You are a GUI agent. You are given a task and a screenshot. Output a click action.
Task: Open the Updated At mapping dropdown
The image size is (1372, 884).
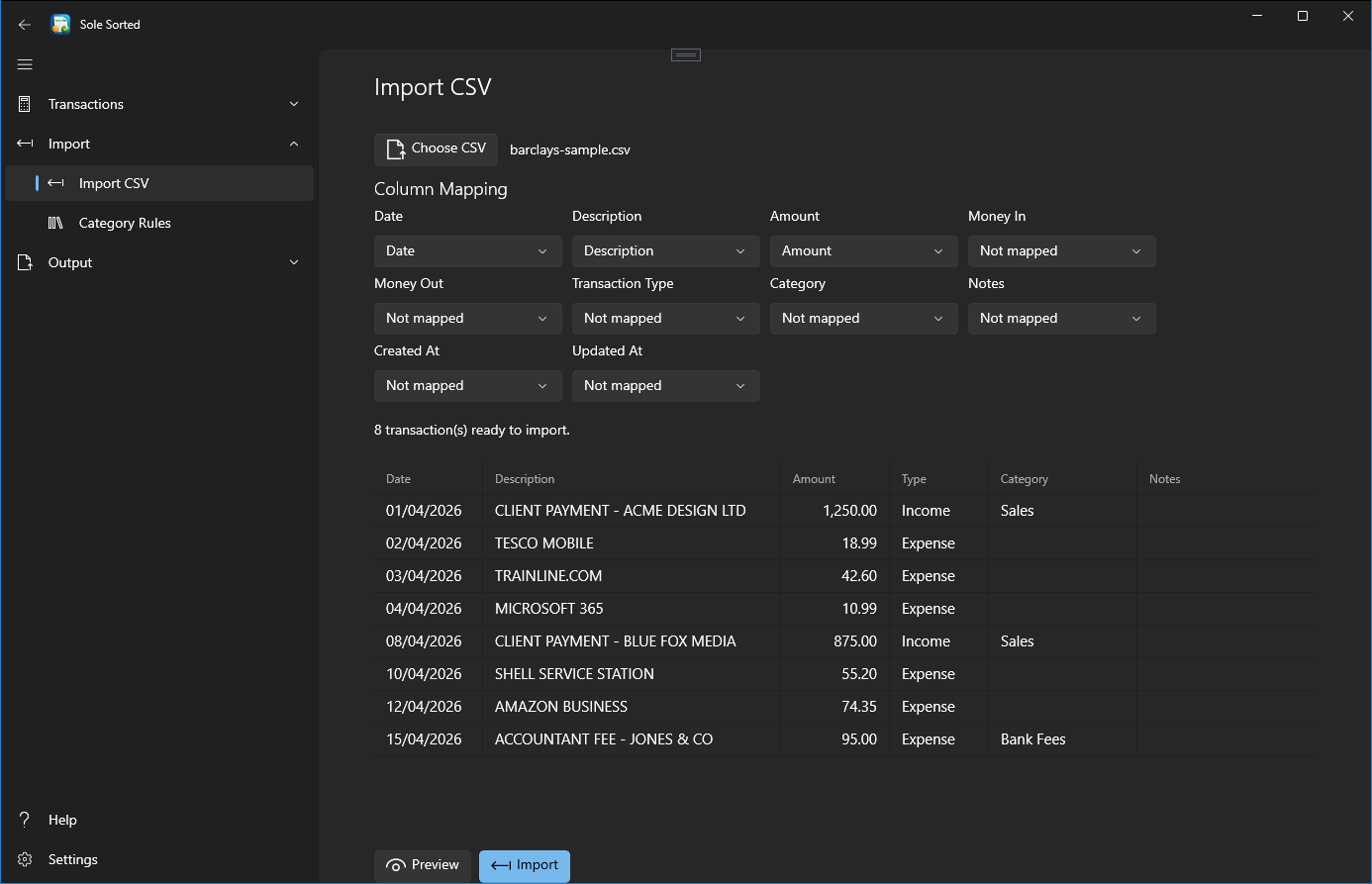666,386
